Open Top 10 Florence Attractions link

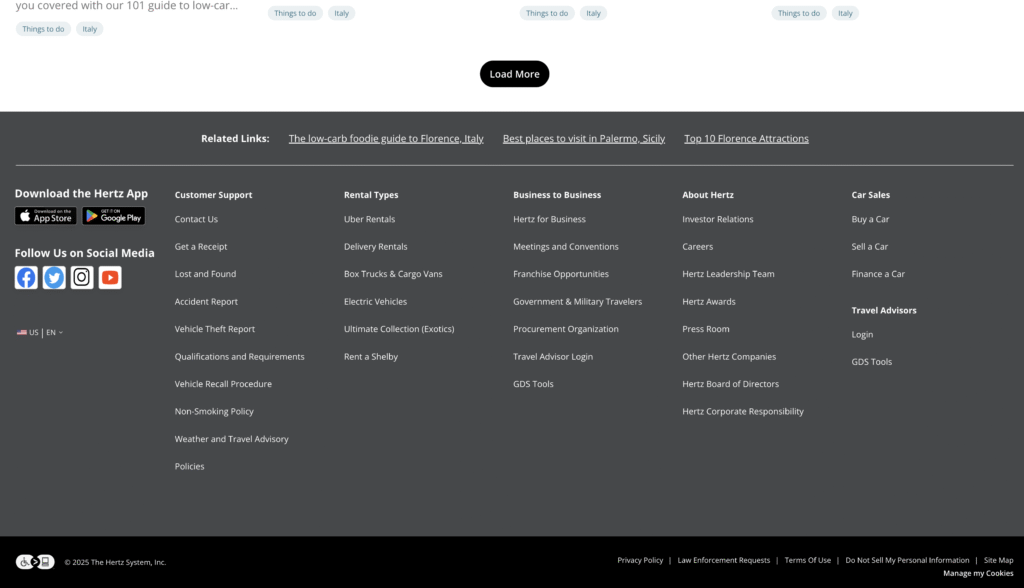(746, 139)
